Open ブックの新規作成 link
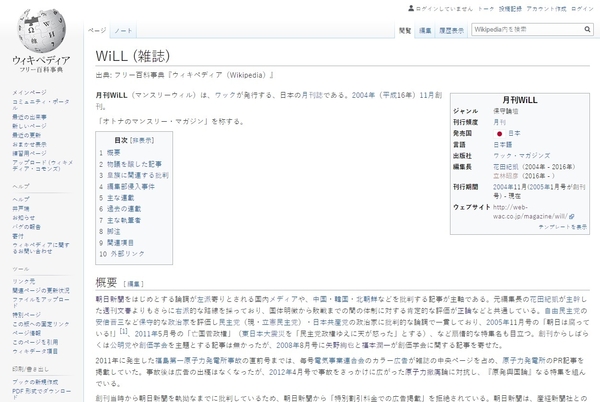600x402 pixels. coord(35,382)
